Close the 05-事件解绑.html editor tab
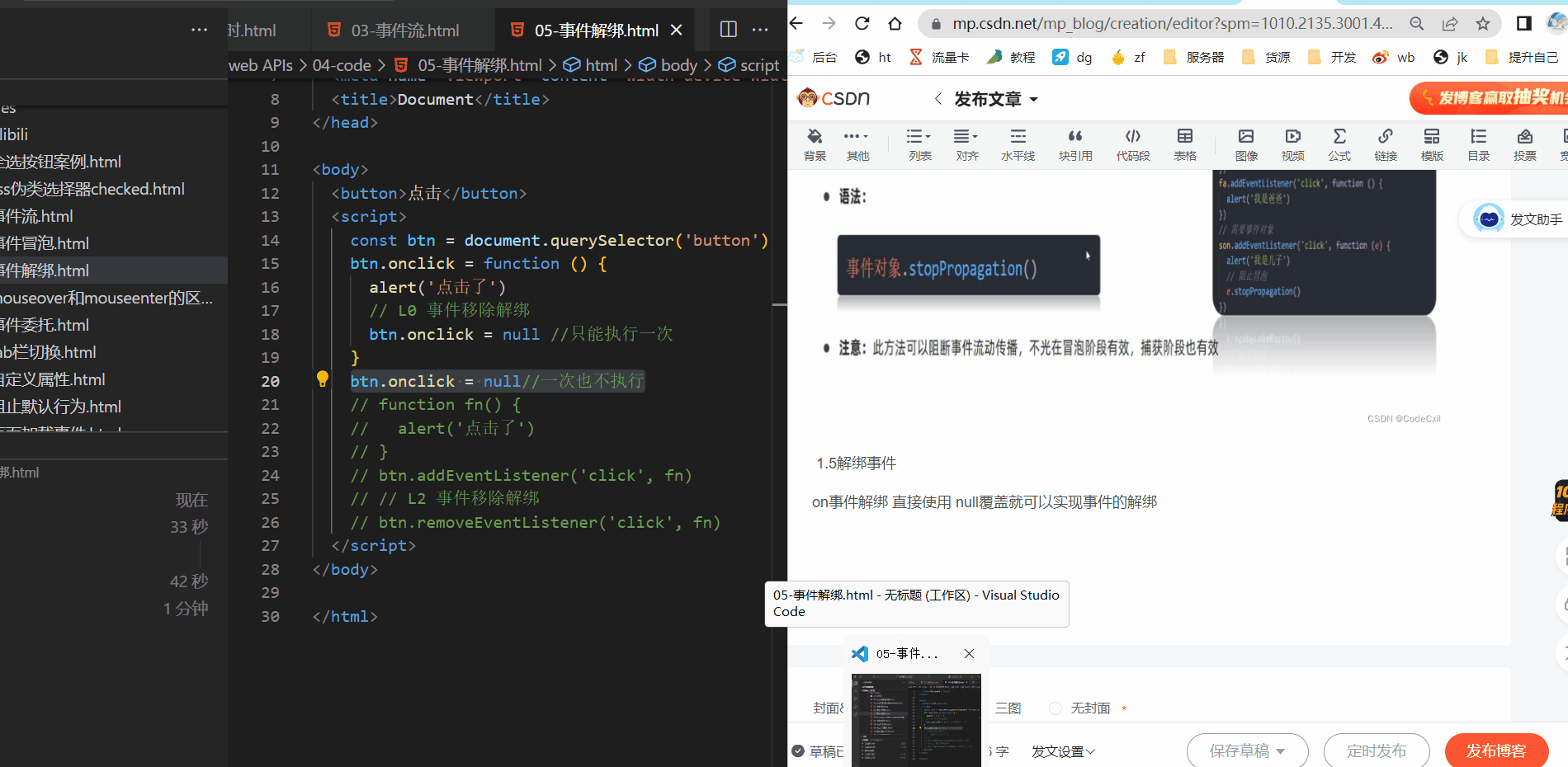The image size is (1568, 767). 677,31
